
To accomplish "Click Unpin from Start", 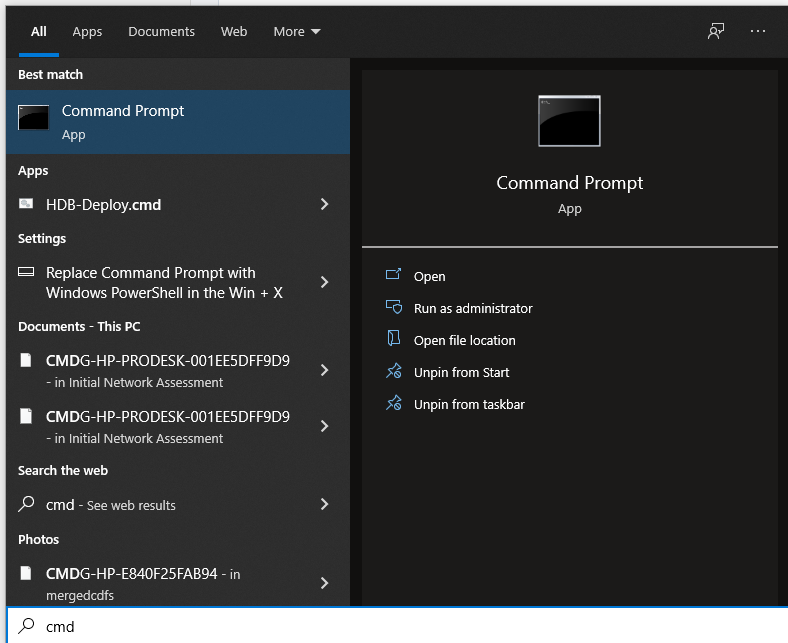I will [461, 373].
